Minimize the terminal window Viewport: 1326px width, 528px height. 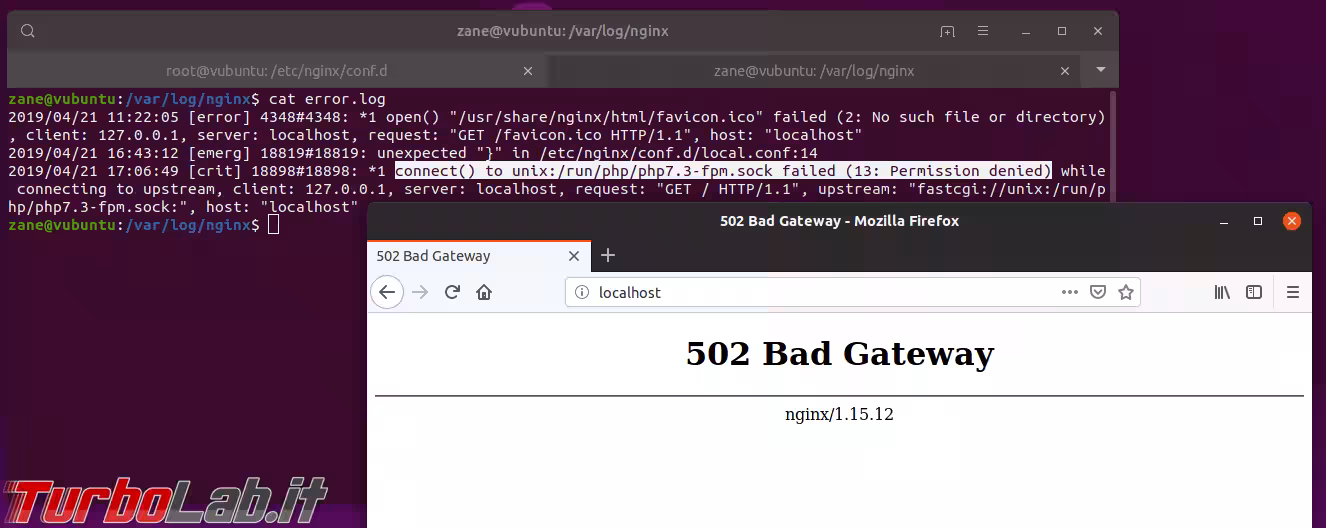click(x=1027, y=31)
